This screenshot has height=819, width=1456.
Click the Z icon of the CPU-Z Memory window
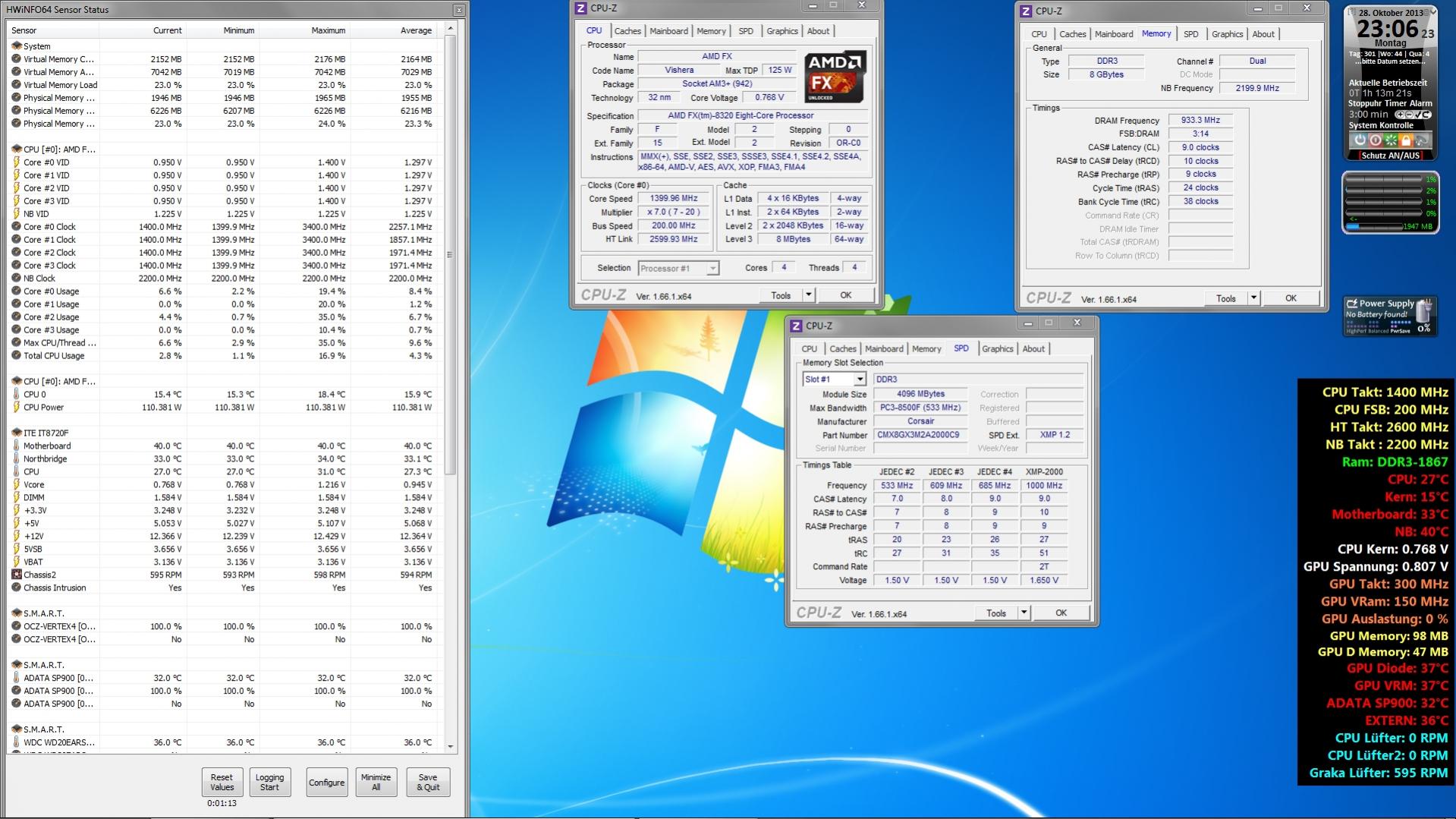[x=1026, y=11]
